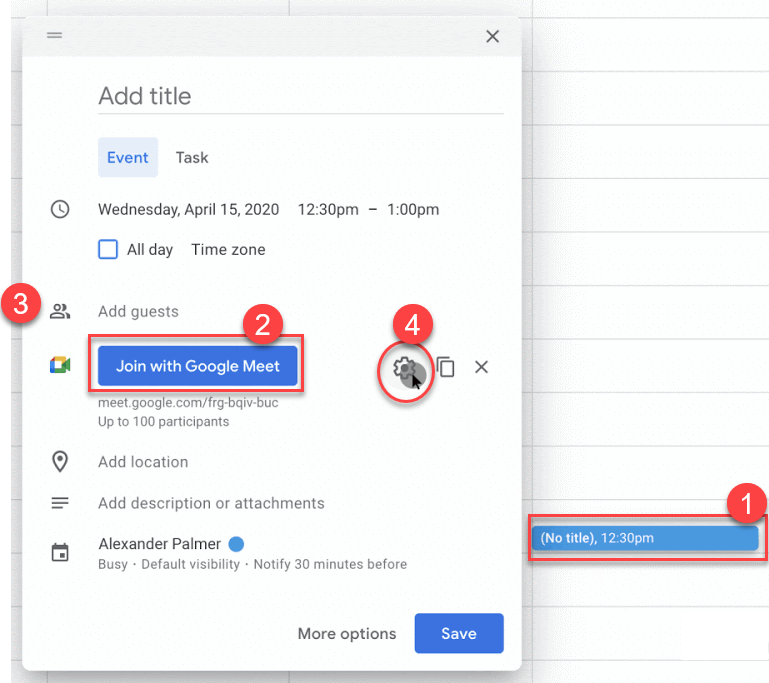This screenshot has height=683, width=769.
Task: Click the Add title field
Action: 301,96
